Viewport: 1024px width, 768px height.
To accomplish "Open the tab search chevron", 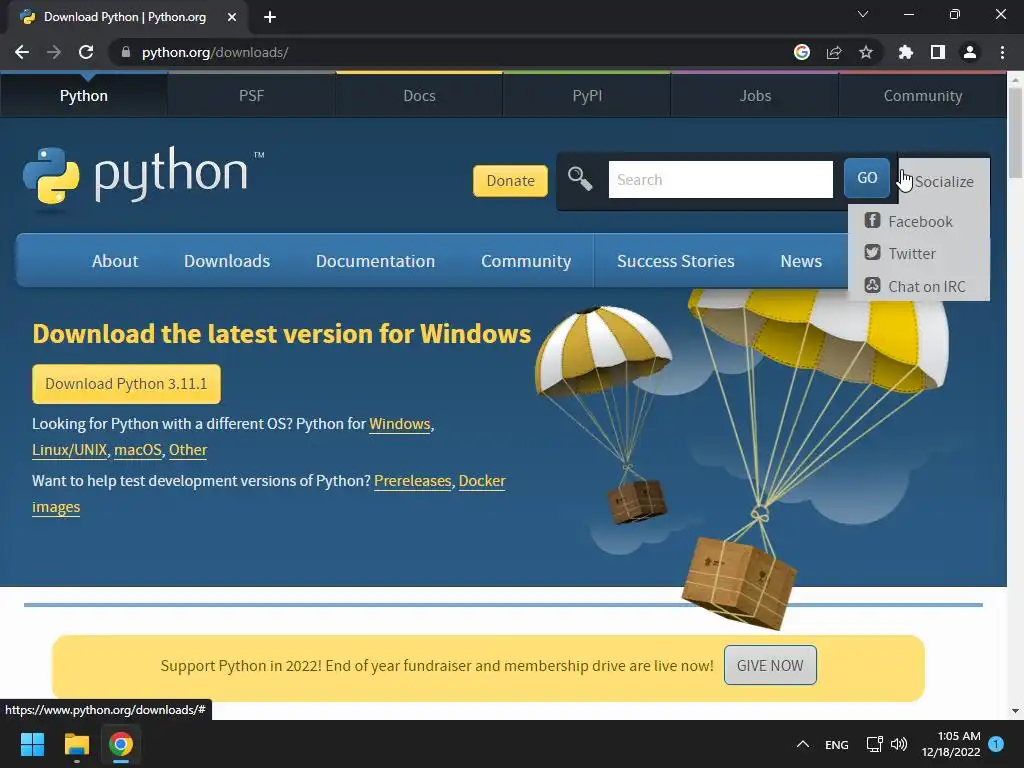I will coord(863,14).
